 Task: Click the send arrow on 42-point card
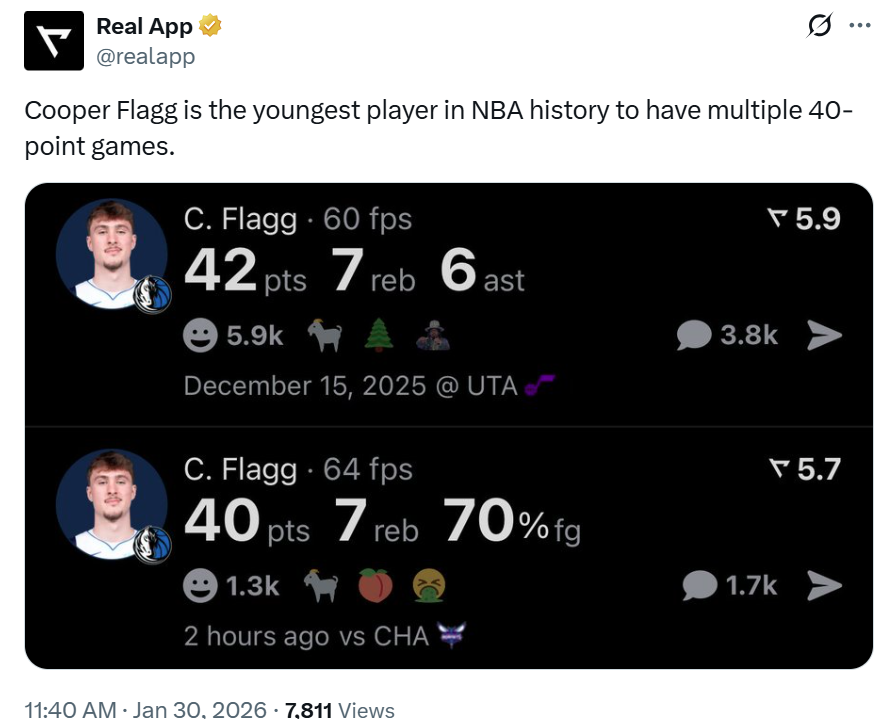tap(824, 336)
